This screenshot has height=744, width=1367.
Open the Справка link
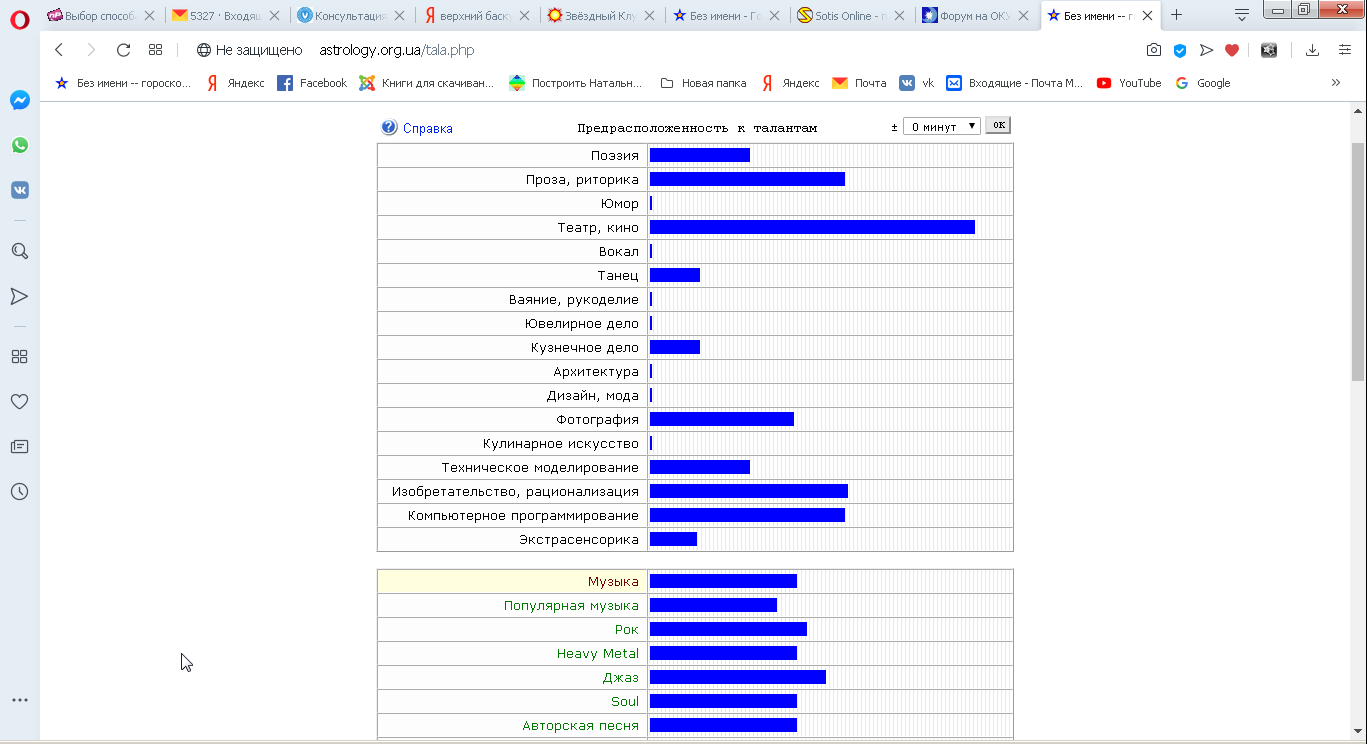(x=428, y=128)
